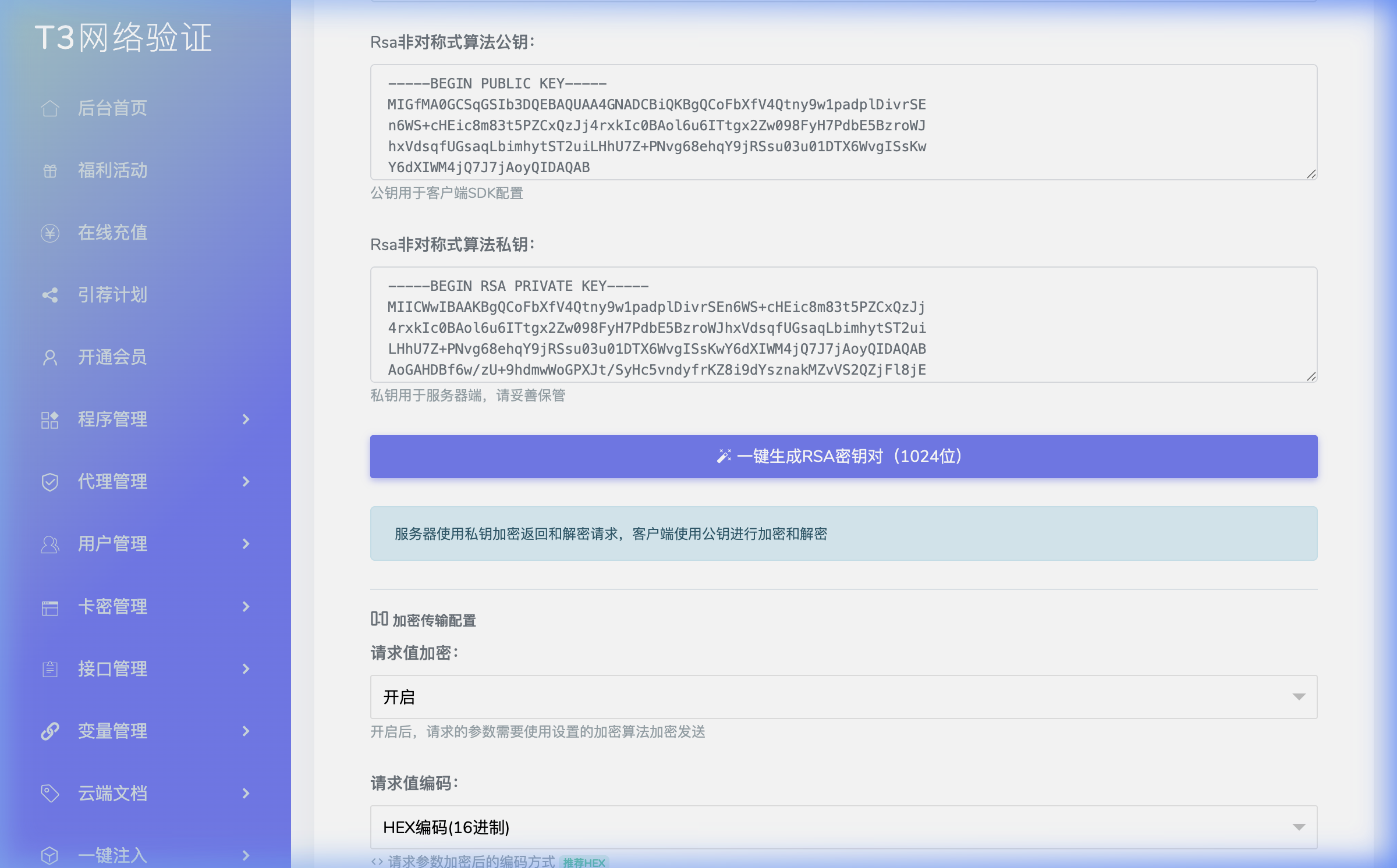
Task: Click the grid icon for 程序管理
Action: (x=50, y=419)
